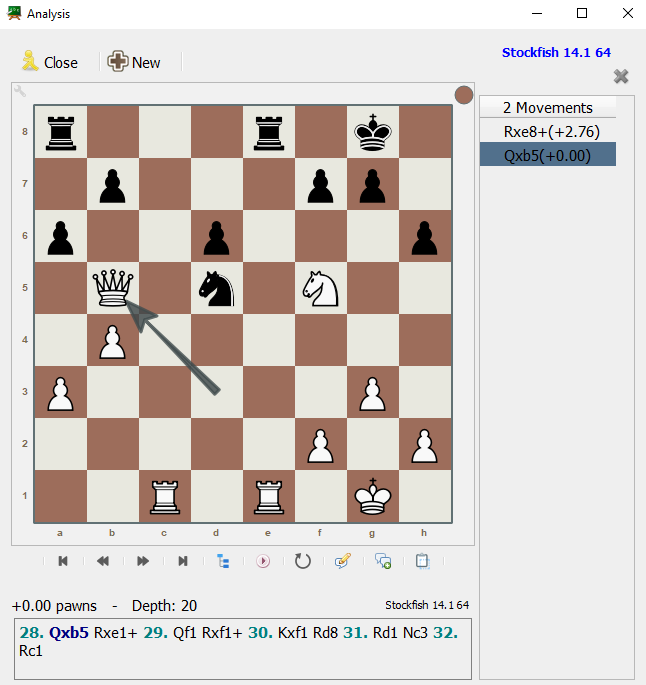This screenshot has width=646, height=685.
Task: Click move Rd8 in the variation
Action: 325,633
